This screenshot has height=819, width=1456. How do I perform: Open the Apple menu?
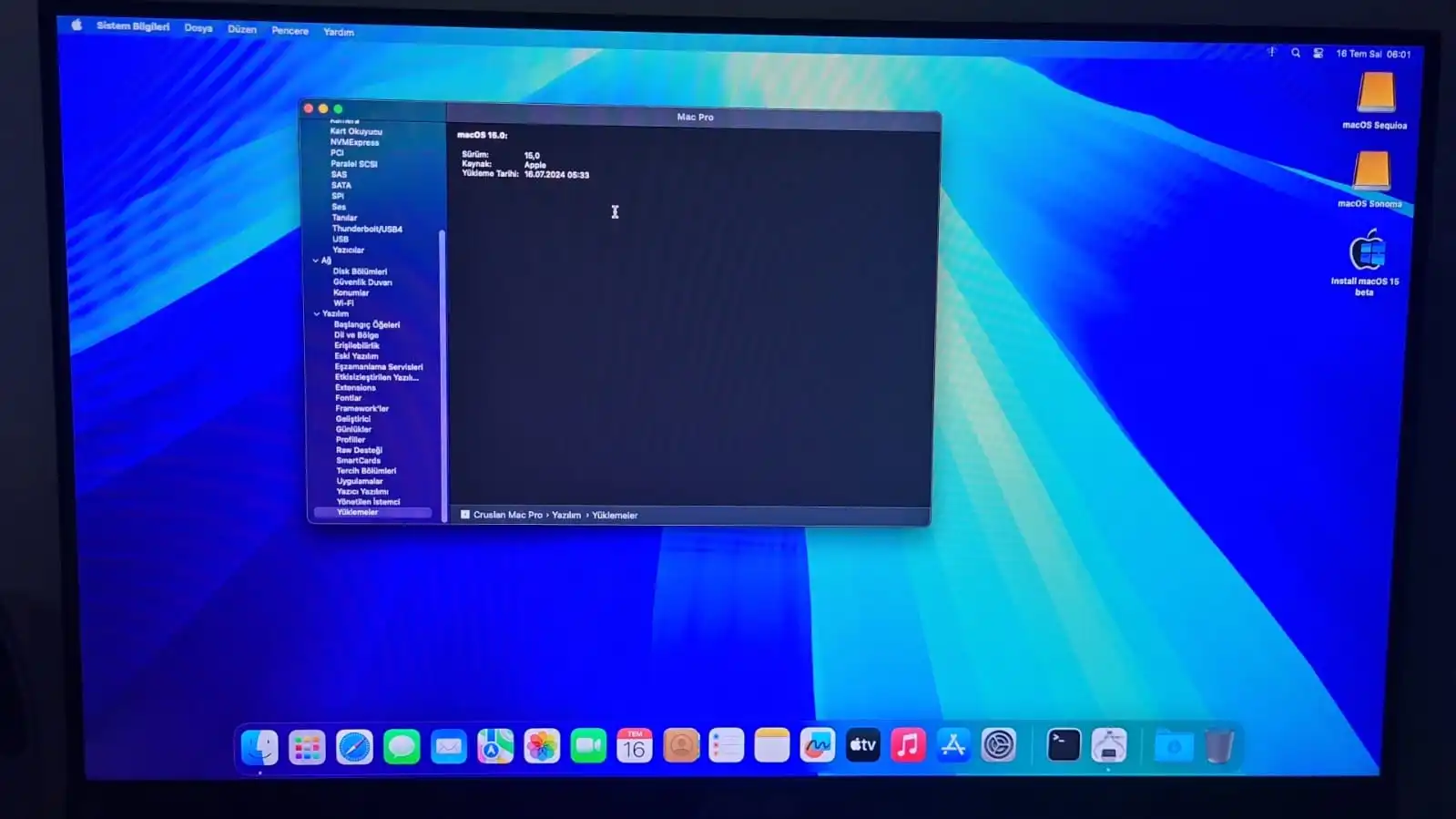tap(76, 26)
